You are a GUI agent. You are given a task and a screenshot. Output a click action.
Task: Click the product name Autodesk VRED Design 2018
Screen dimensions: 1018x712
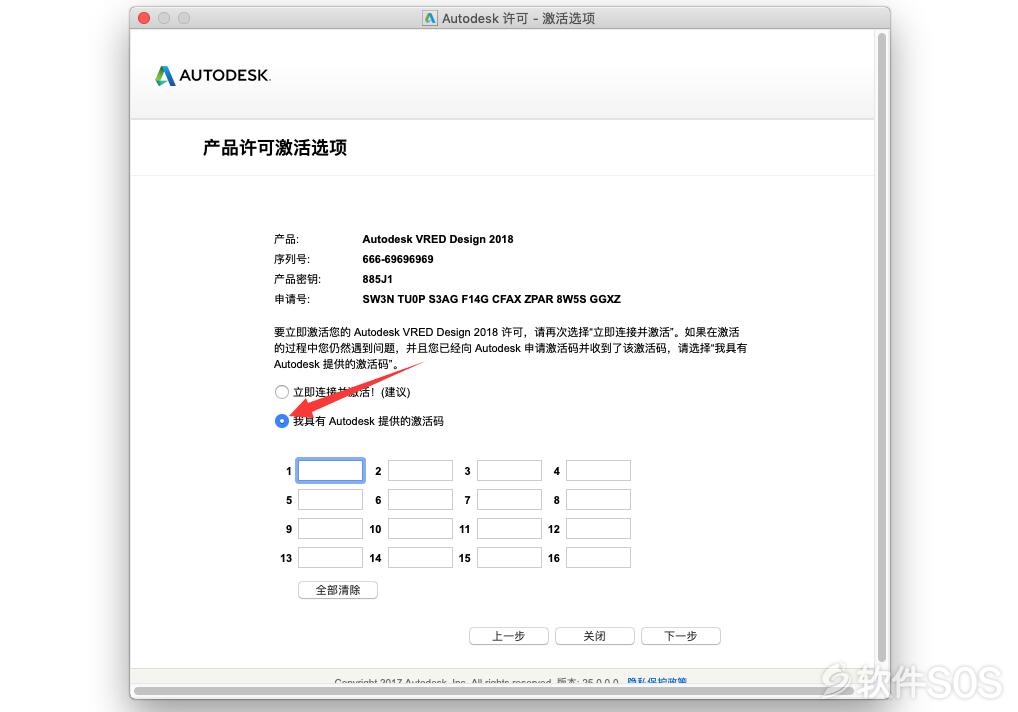tap(438, 239)
